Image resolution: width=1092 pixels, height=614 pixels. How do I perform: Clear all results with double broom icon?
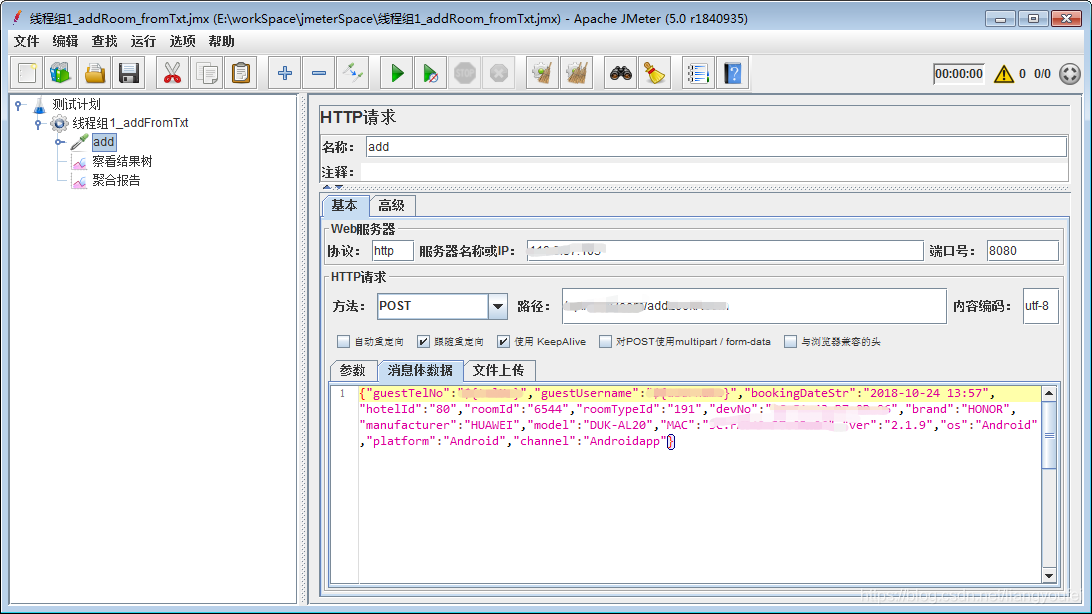(x=577, y=73)
